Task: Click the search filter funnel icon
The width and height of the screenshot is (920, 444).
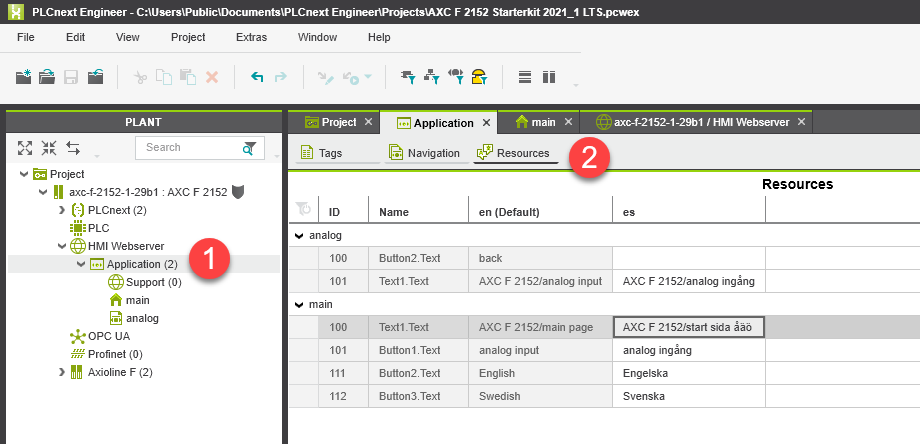Action: coord(250,148)
